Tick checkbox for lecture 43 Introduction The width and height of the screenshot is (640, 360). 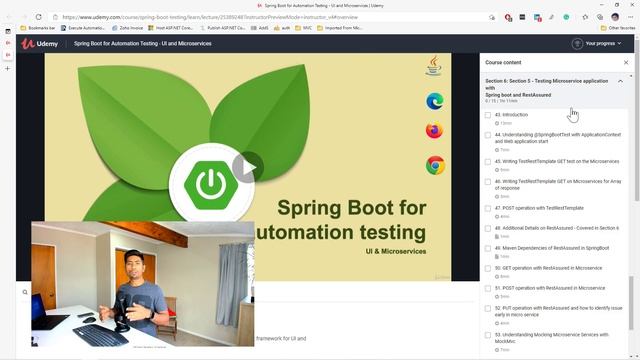488,115
